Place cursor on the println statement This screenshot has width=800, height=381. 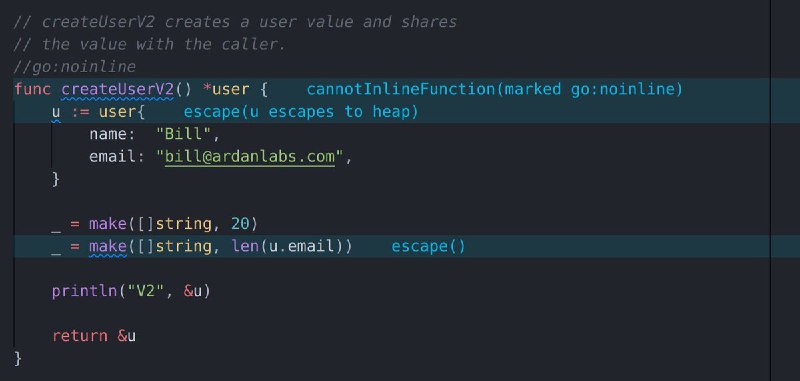pos(131,291)
